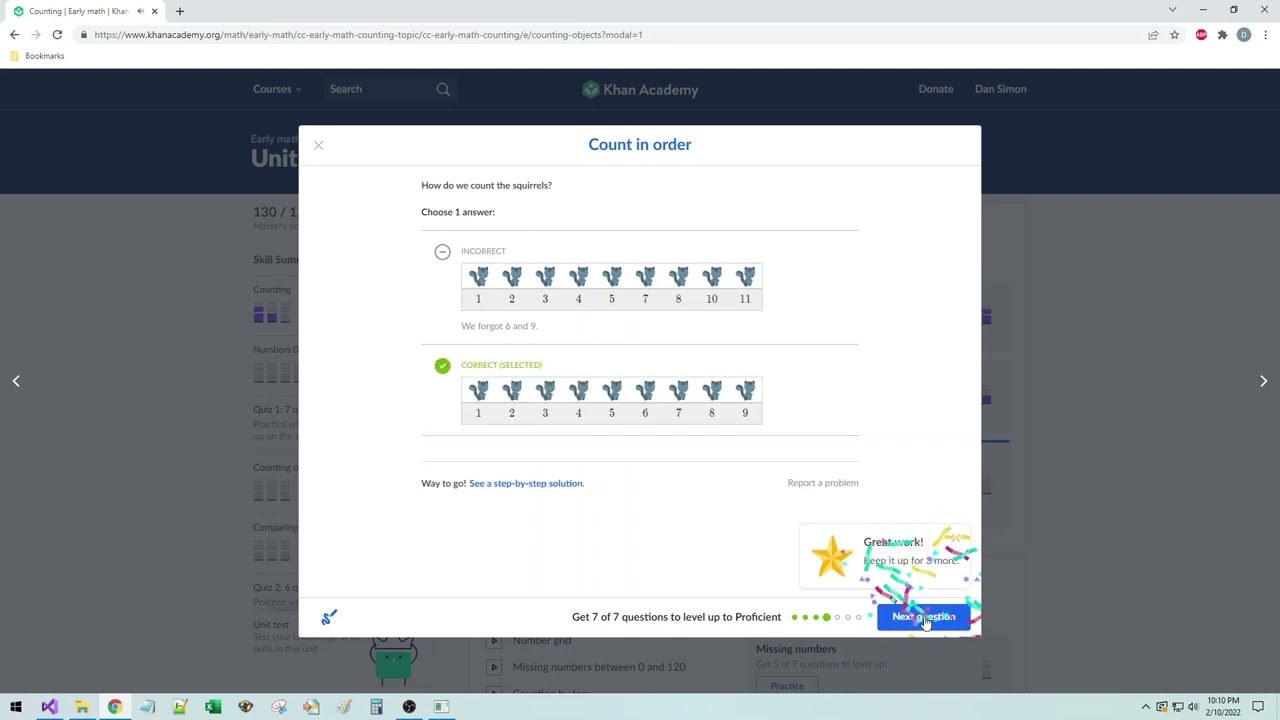
Task: Reload the page
Action: point(57,35)
